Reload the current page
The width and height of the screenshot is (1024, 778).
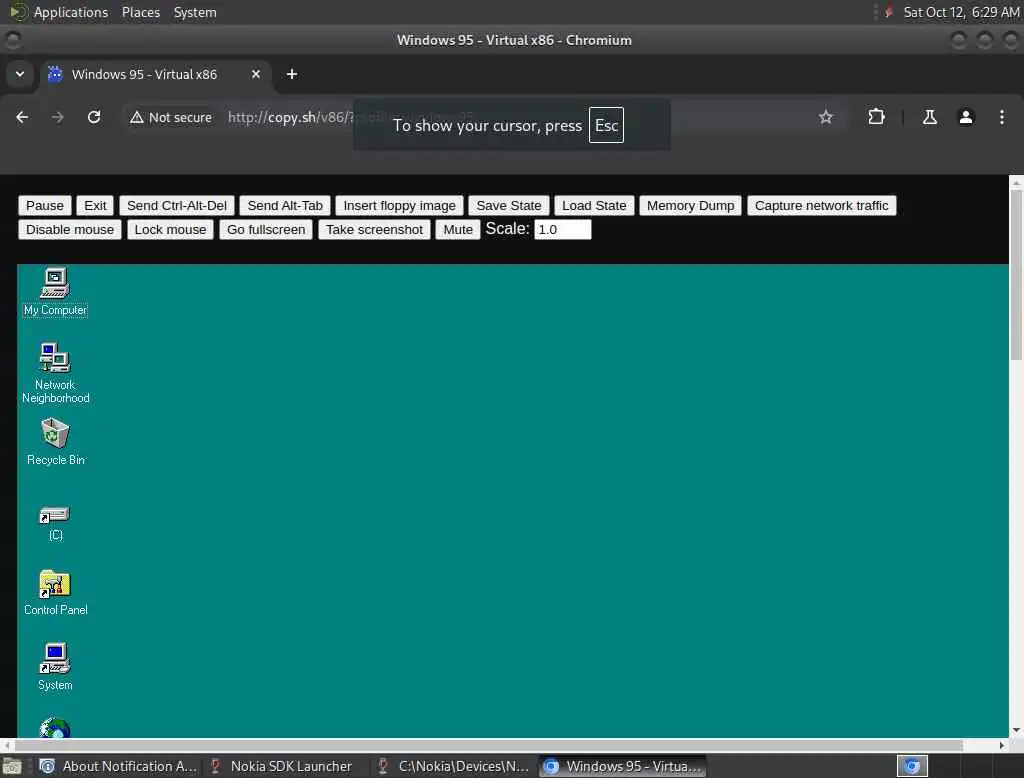click(94, 117)
